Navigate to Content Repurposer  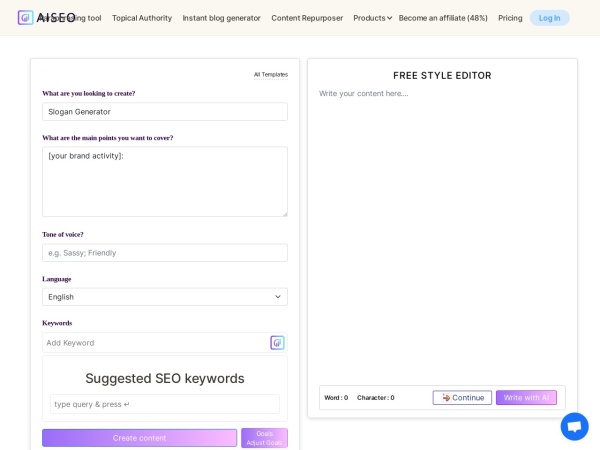(306, 18)
